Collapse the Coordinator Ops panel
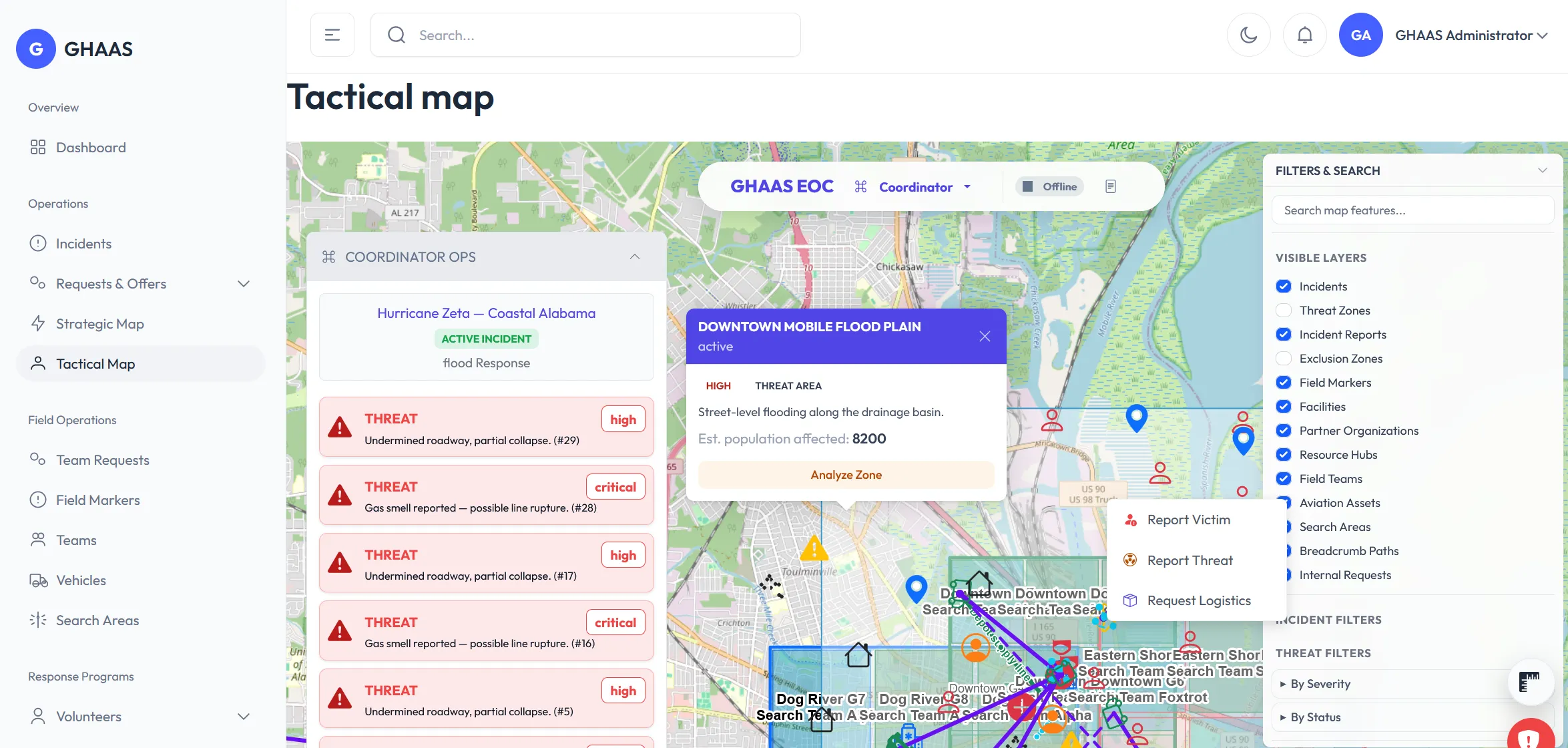The image size is (1568, 748). (635, 256)
